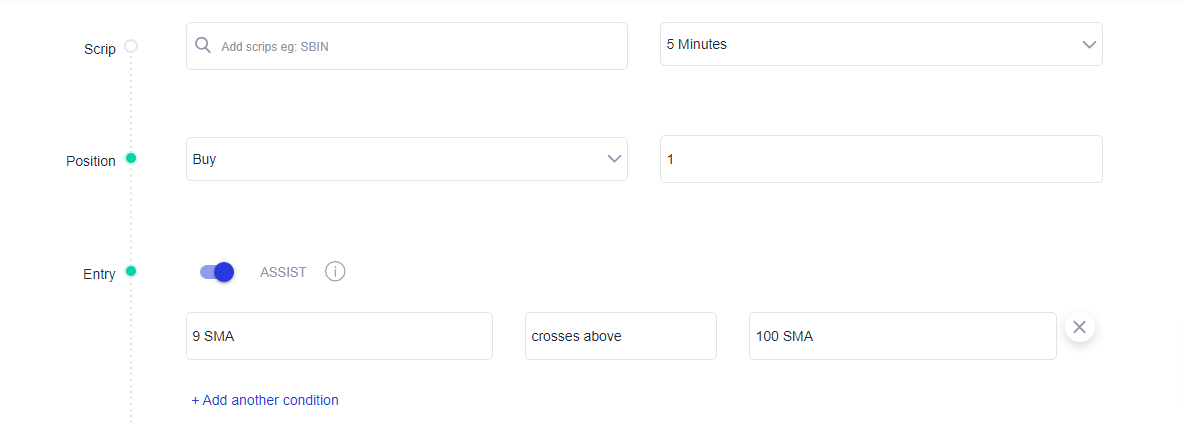Open the 5 Minutes timeframe dropdown
This screenshot has height=427, width=1183.
point(881,44)
